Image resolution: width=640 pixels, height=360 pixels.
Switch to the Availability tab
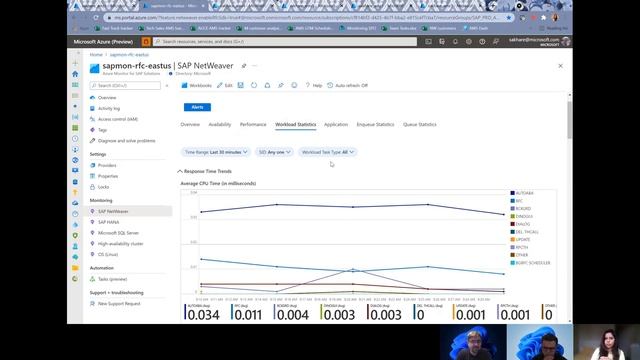[220, 124]
